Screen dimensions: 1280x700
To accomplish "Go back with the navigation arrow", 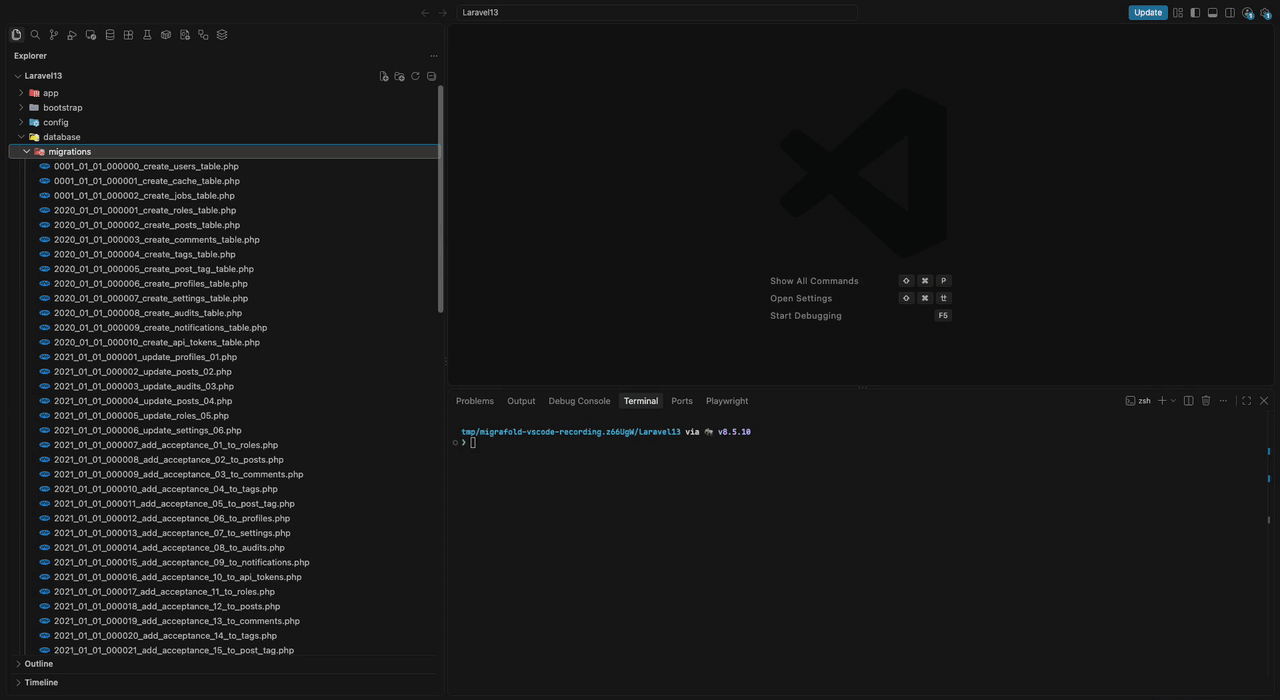I will coord(425,13).
